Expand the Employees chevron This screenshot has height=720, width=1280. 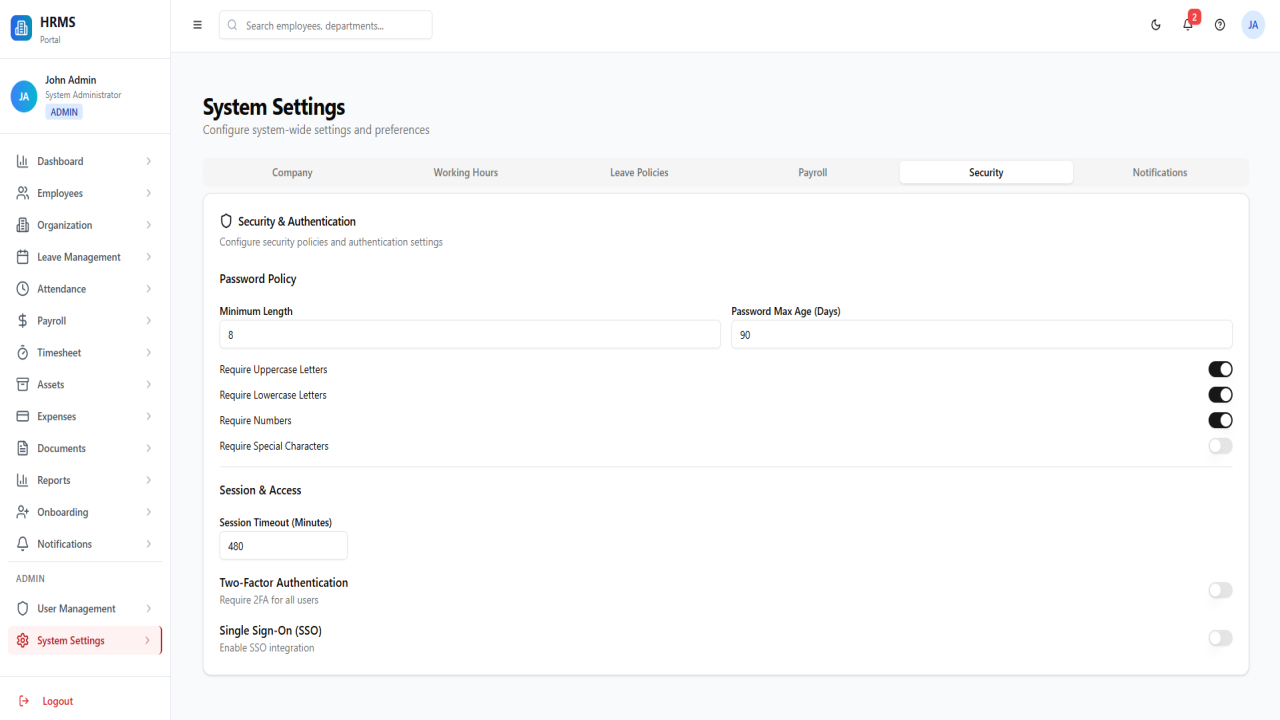click(x=148, y=193)
